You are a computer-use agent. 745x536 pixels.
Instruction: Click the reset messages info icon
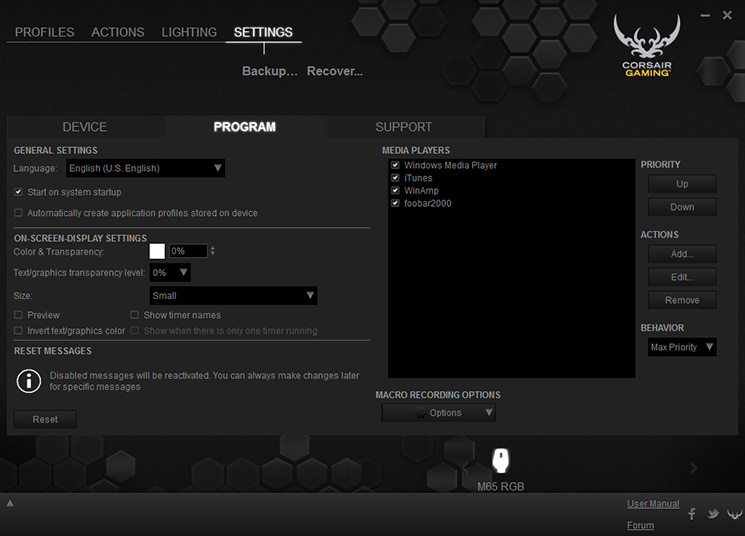pos(29,381)
